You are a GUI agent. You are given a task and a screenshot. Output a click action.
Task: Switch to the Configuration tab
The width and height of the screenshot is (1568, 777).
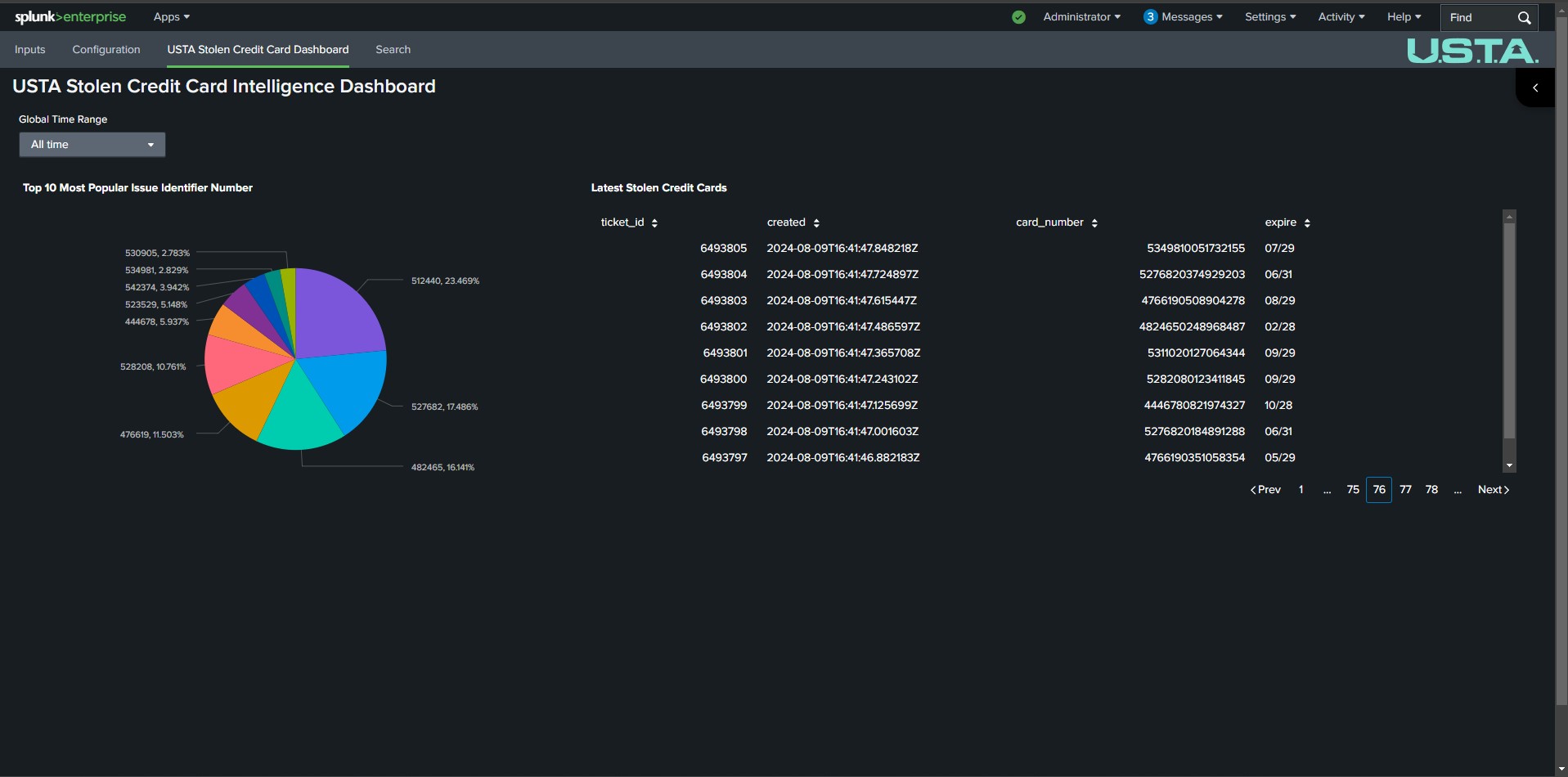point(106,50)
